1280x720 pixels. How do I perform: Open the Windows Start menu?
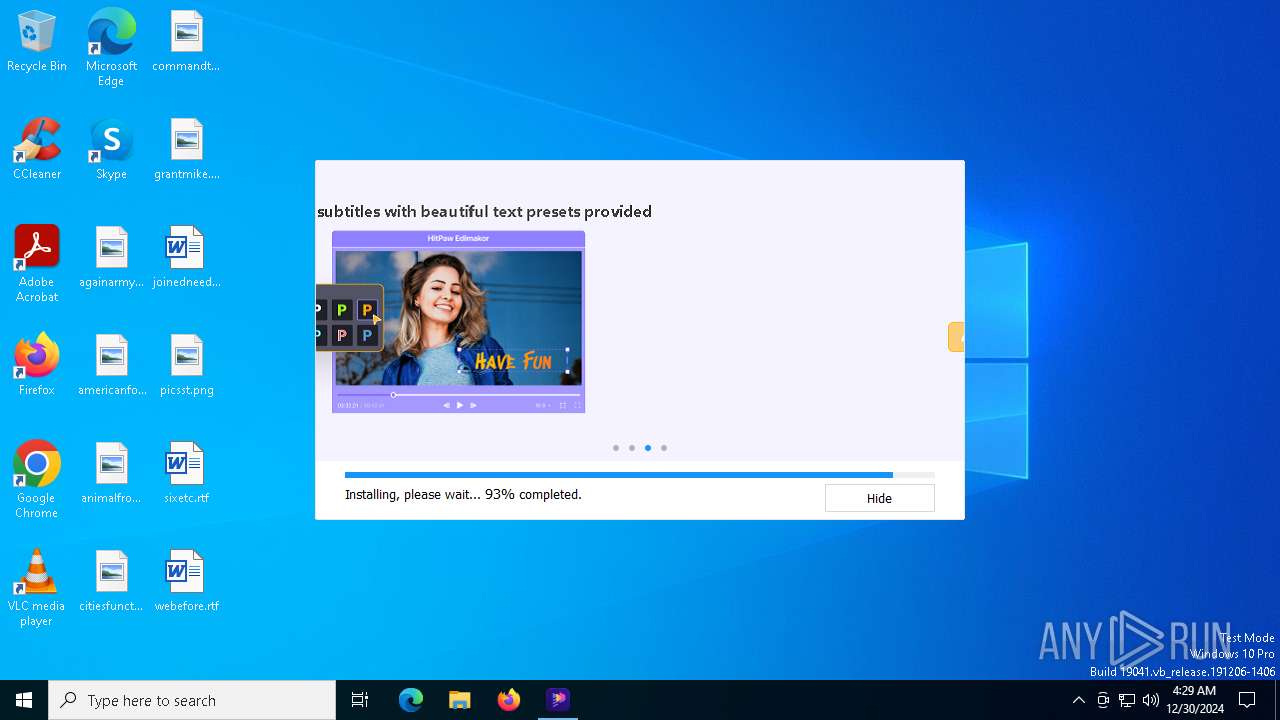coord(24,700)
